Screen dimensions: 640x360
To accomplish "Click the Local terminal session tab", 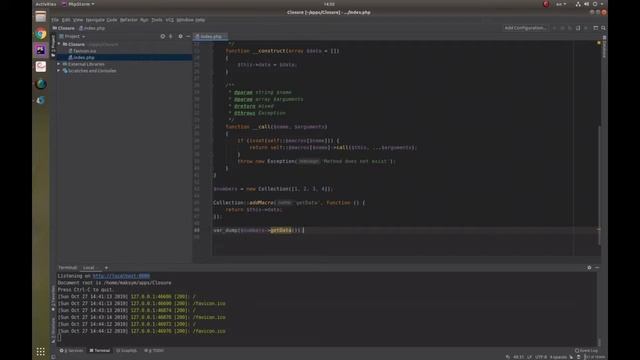I will pos(89,268).
